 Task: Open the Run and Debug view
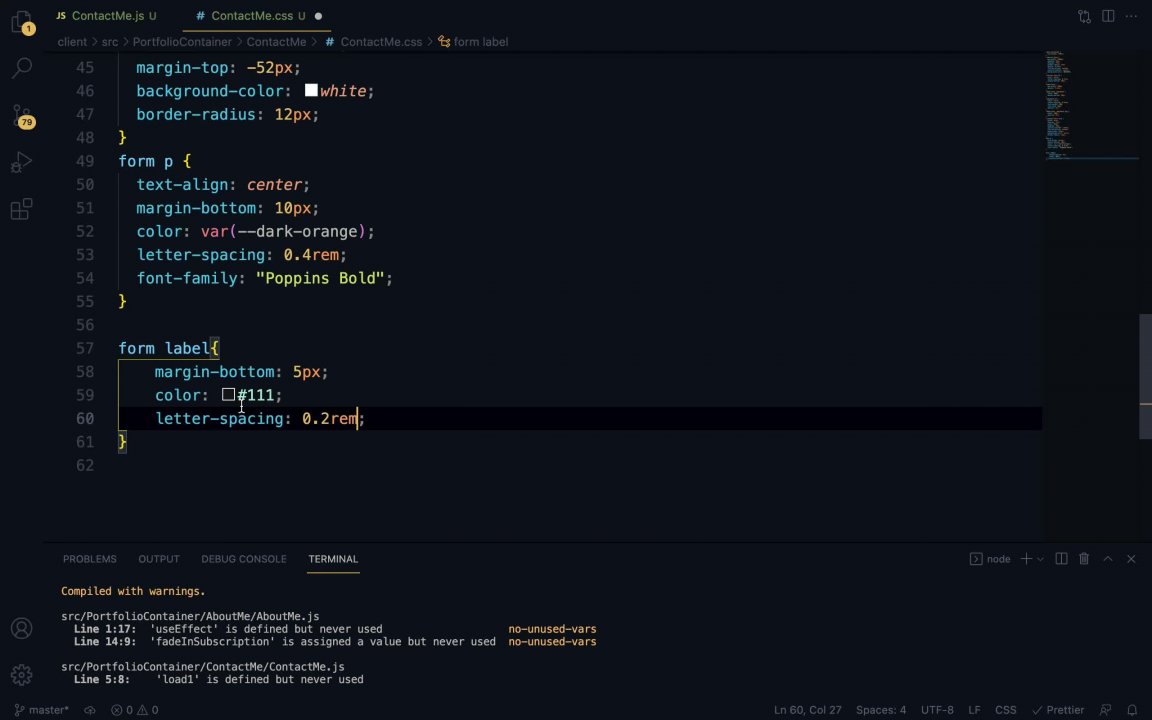(x=21, y=162)
